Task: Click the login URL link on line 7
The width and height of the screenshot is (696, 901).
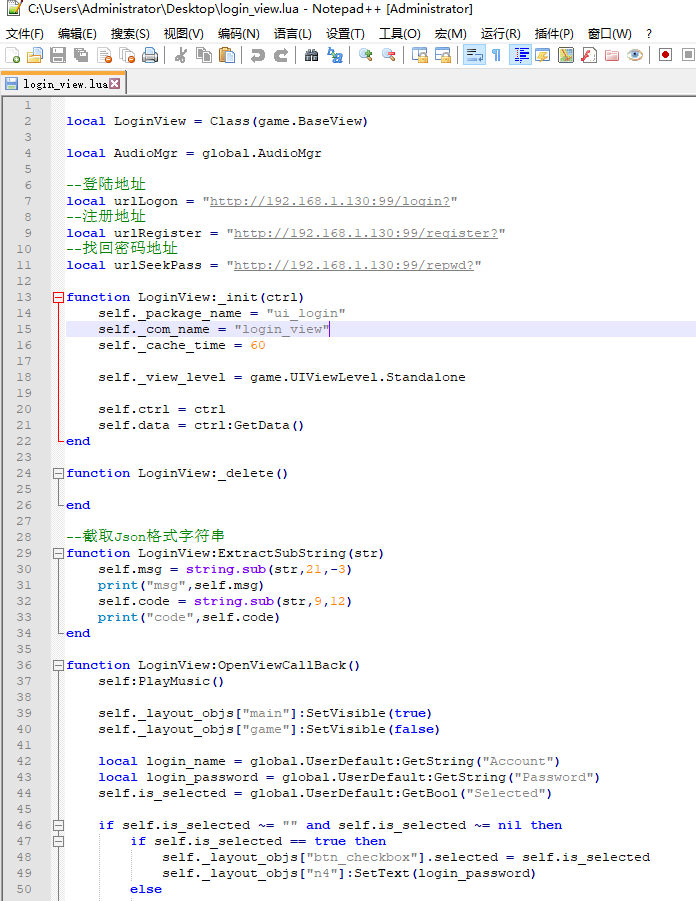Action: 329,201
